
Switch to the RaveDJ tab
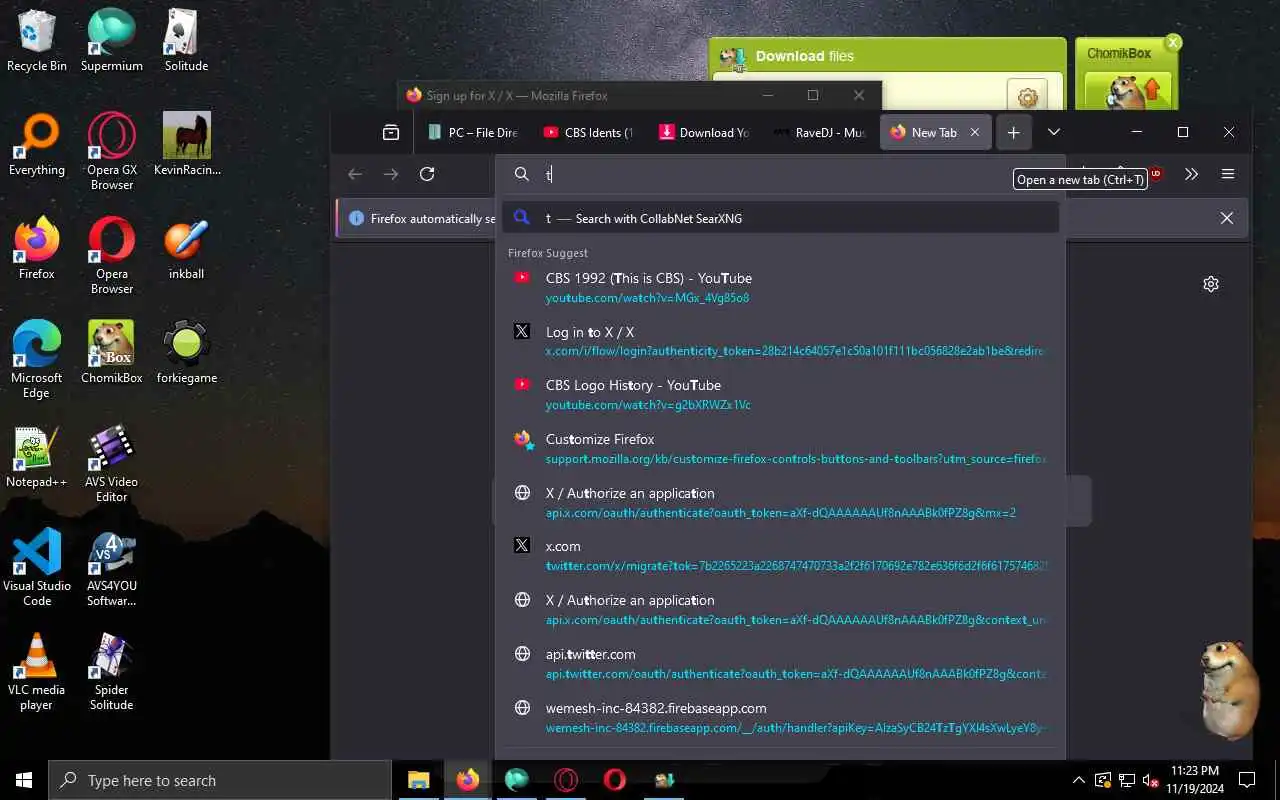point(821,132)
